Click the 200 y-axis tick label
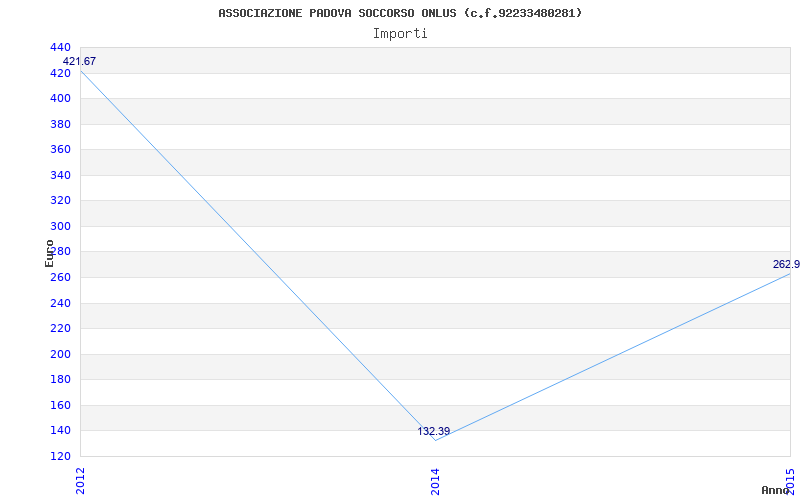The height and width of the screenshot is (500, 800). point(60,354)
